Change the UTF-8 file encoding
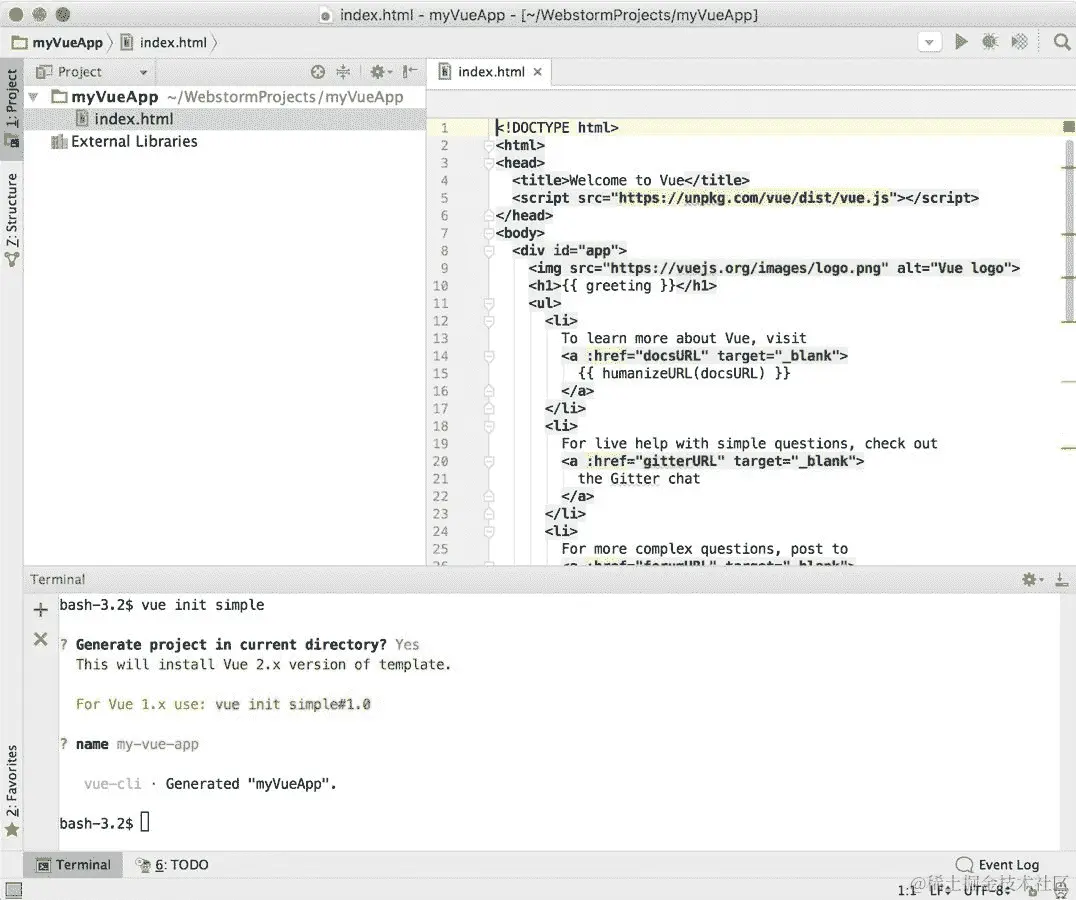 (988, 890)
